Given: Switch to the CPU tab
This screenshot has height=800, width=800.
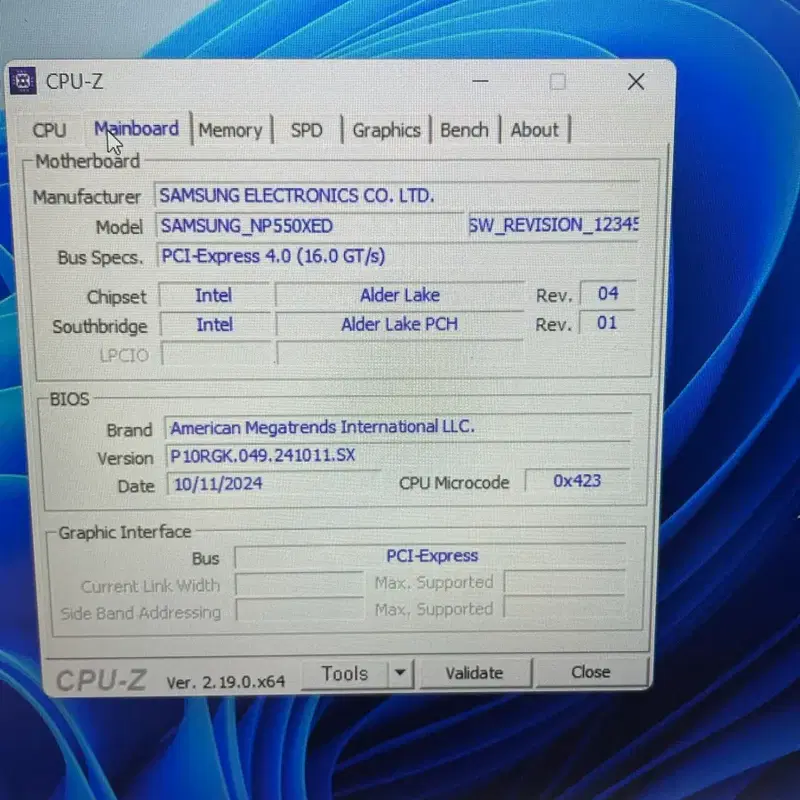Looking at the screenshot, I should (49, 130).
